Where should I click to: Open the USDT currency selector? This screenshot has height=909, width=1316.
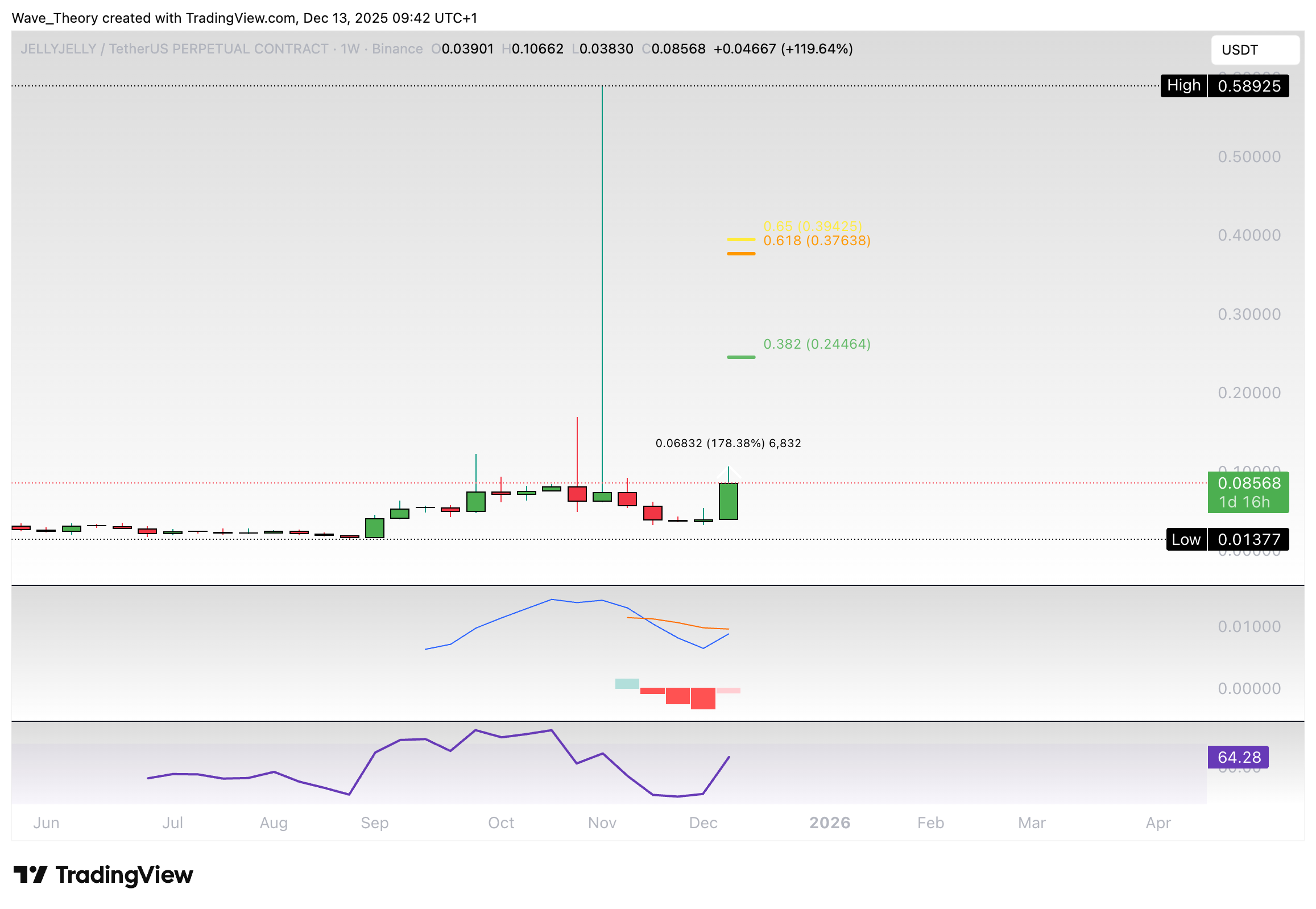[x=1255, y=50]
